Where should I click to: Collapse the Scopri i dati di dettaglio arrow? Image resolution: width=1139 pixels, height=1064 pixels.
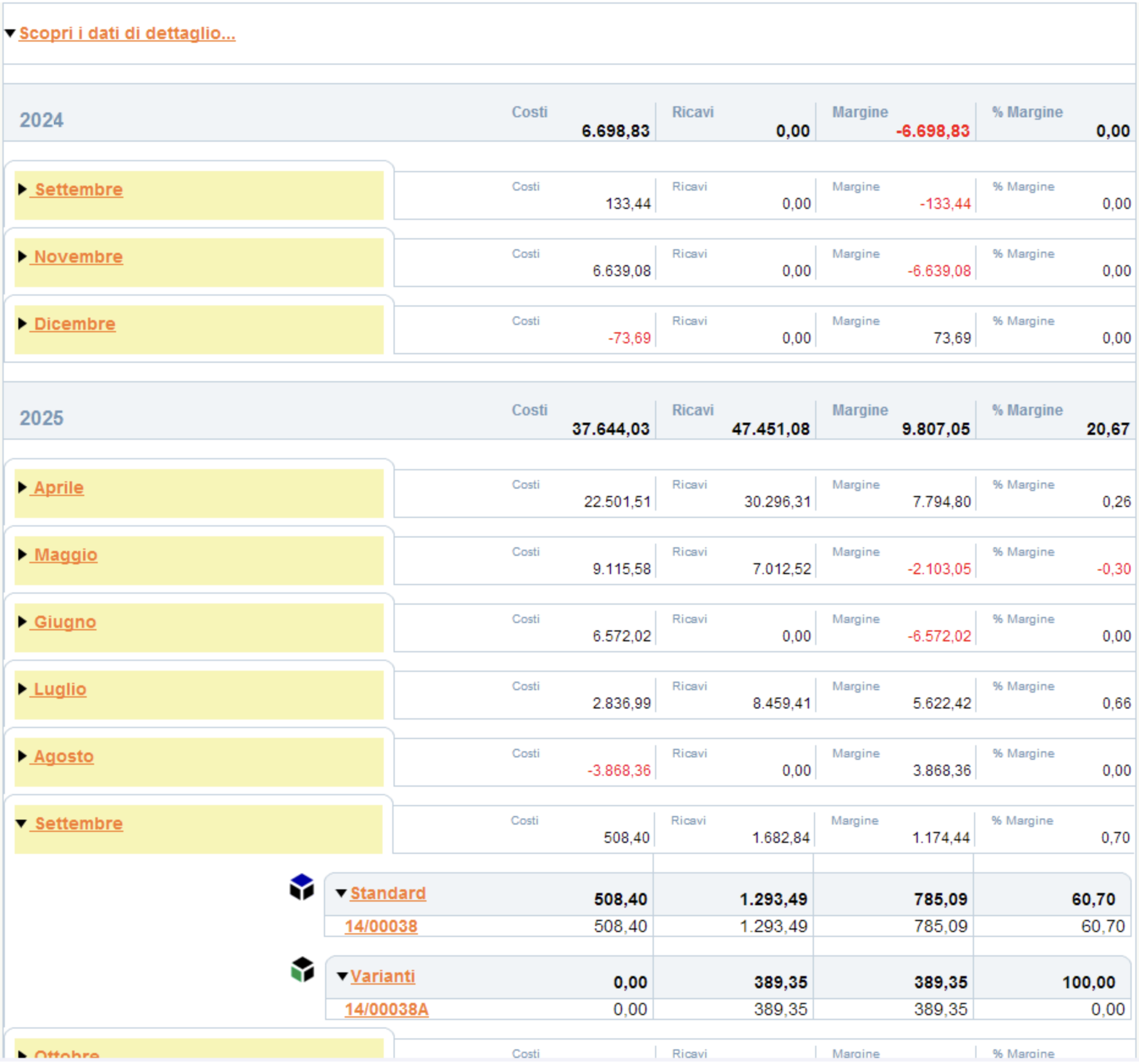pyautogui.click(x=10, y=33)
